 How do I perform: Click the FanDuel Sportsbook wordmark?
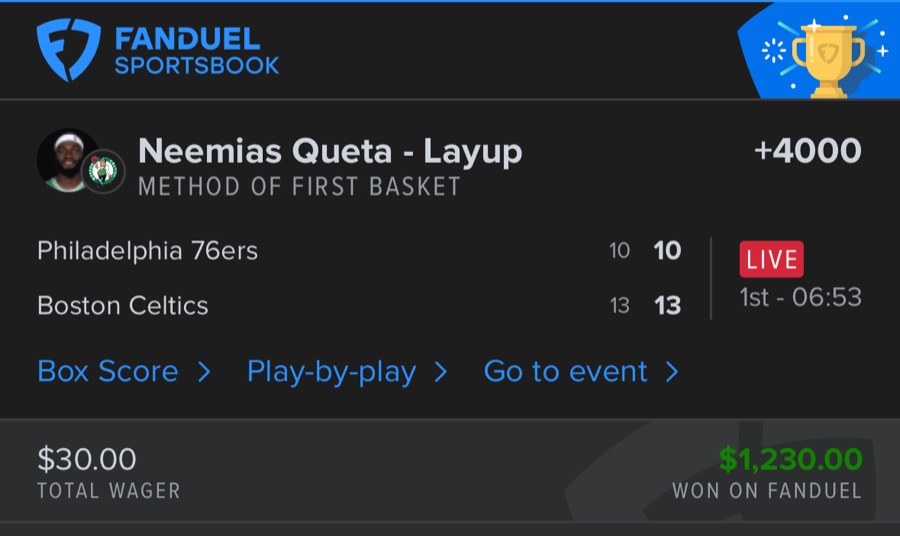click(196, 52)
